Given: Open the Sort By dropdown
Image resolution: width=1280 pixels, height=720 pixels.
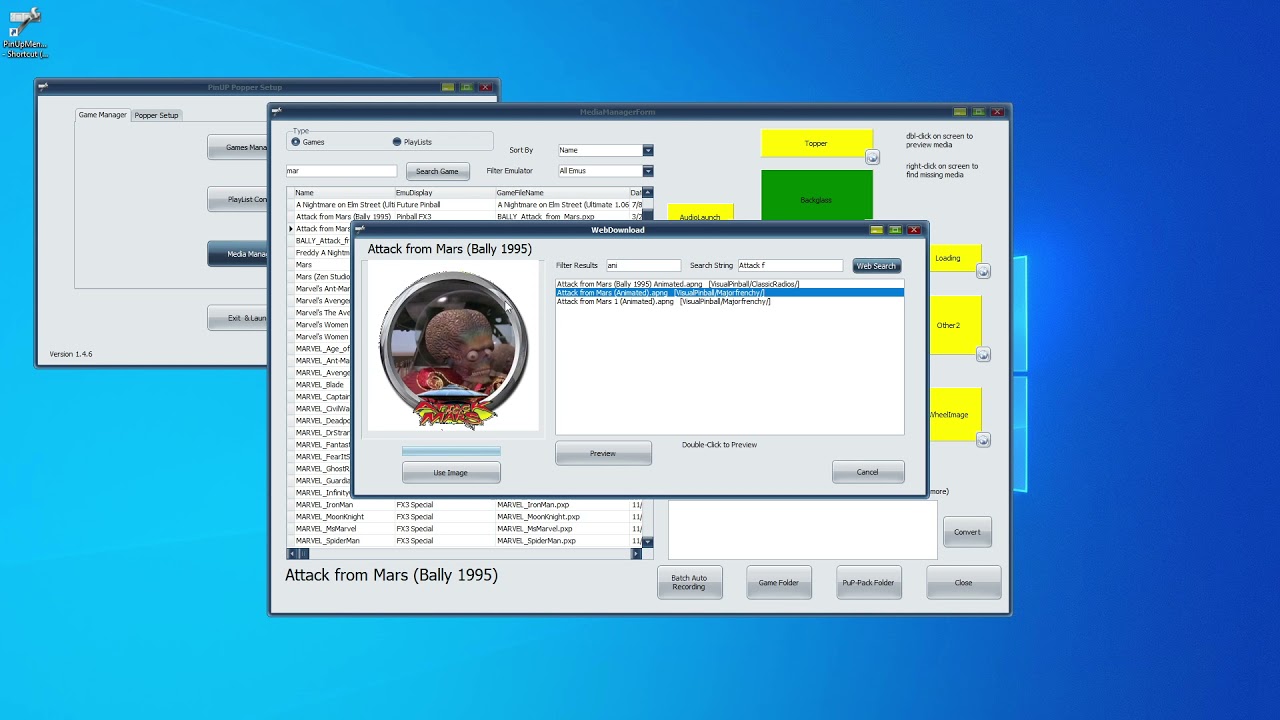Looking at the screenshot, I should 648,150.
